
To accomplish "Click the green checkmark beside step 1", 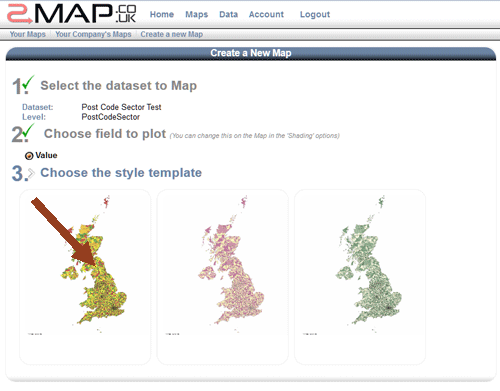I will (29, 82).
